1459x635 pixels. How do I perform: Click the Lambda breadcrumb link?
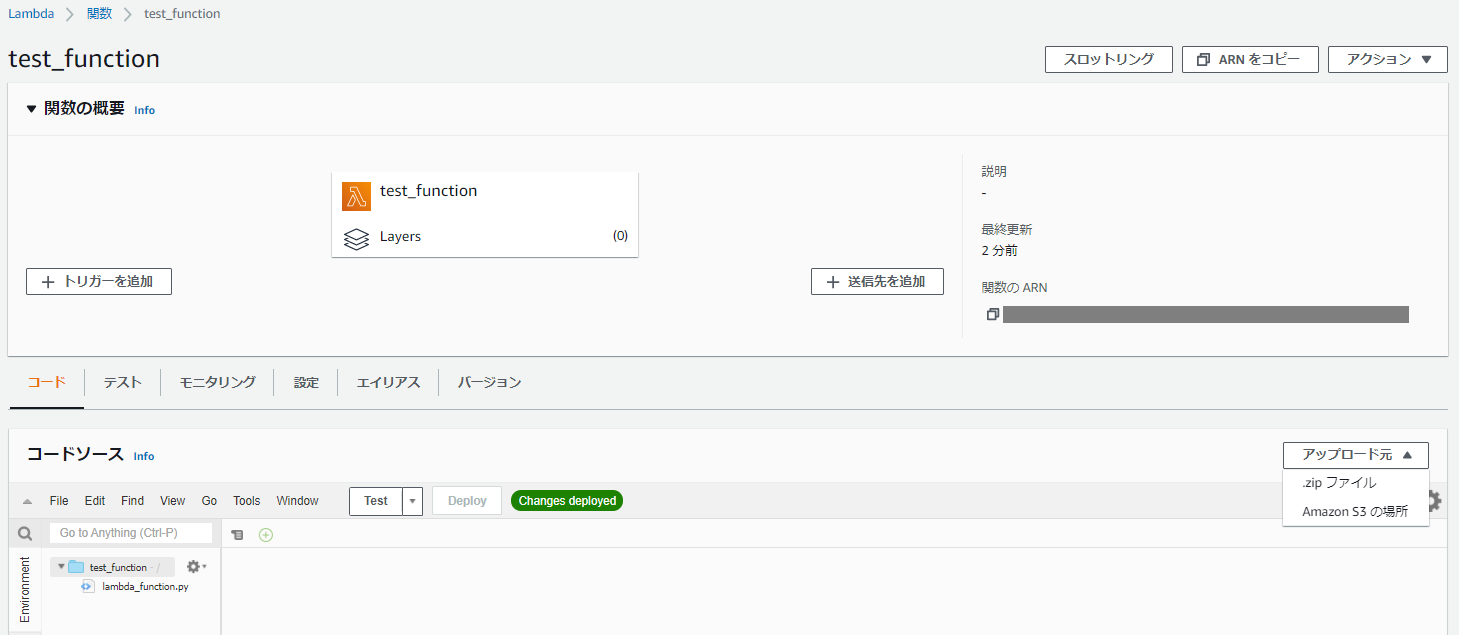[x=31, y=14]
